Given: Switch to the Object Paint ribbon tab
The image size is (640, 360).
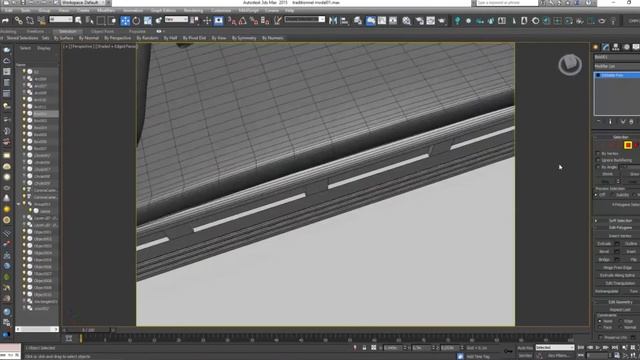Looking at the screenshot, I should pyautogui.click(x=102, y=31).
